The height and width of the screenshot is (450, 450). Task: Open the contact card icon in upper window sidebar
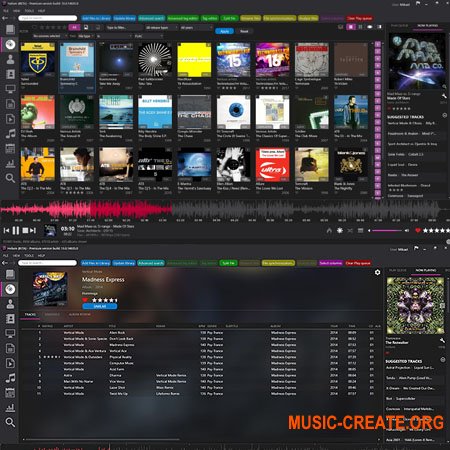click(10, 74)
